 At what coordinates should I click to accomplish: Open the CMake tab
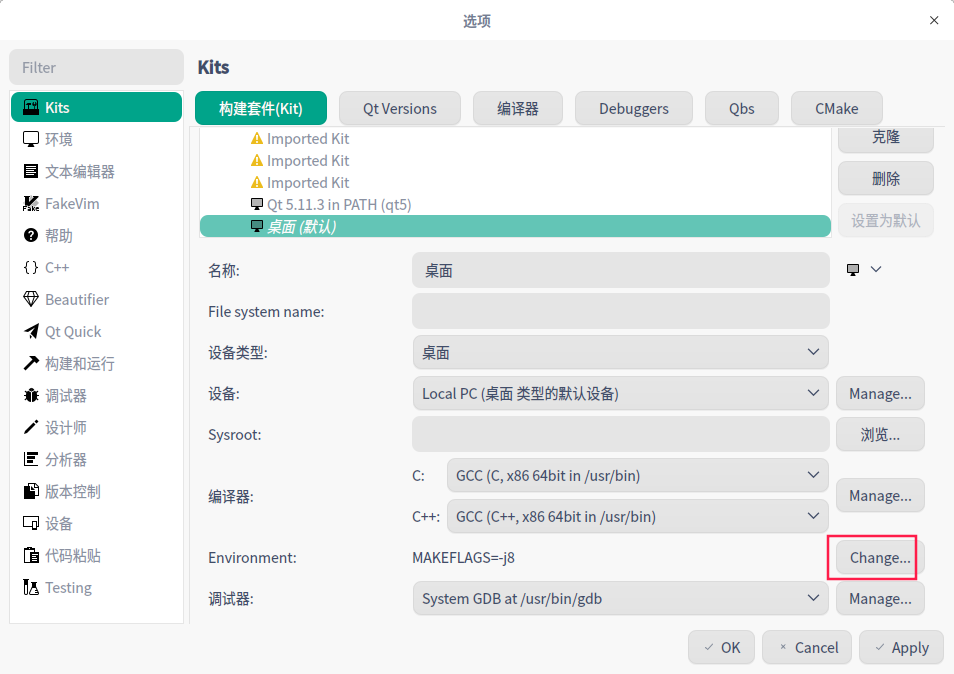(837, 109)
